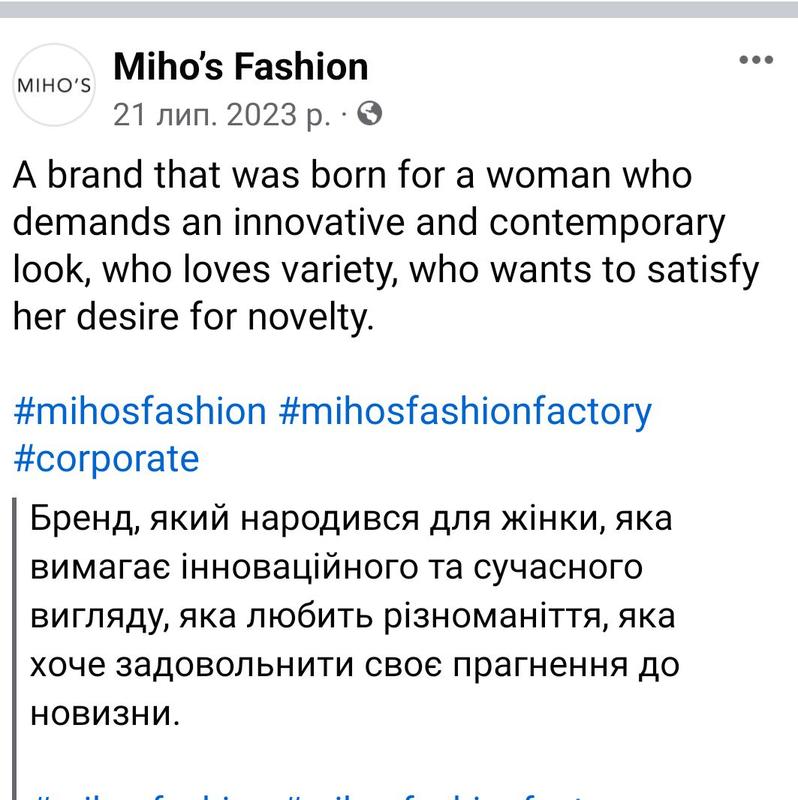Tap the #corporate hashtag

(106, 459)
